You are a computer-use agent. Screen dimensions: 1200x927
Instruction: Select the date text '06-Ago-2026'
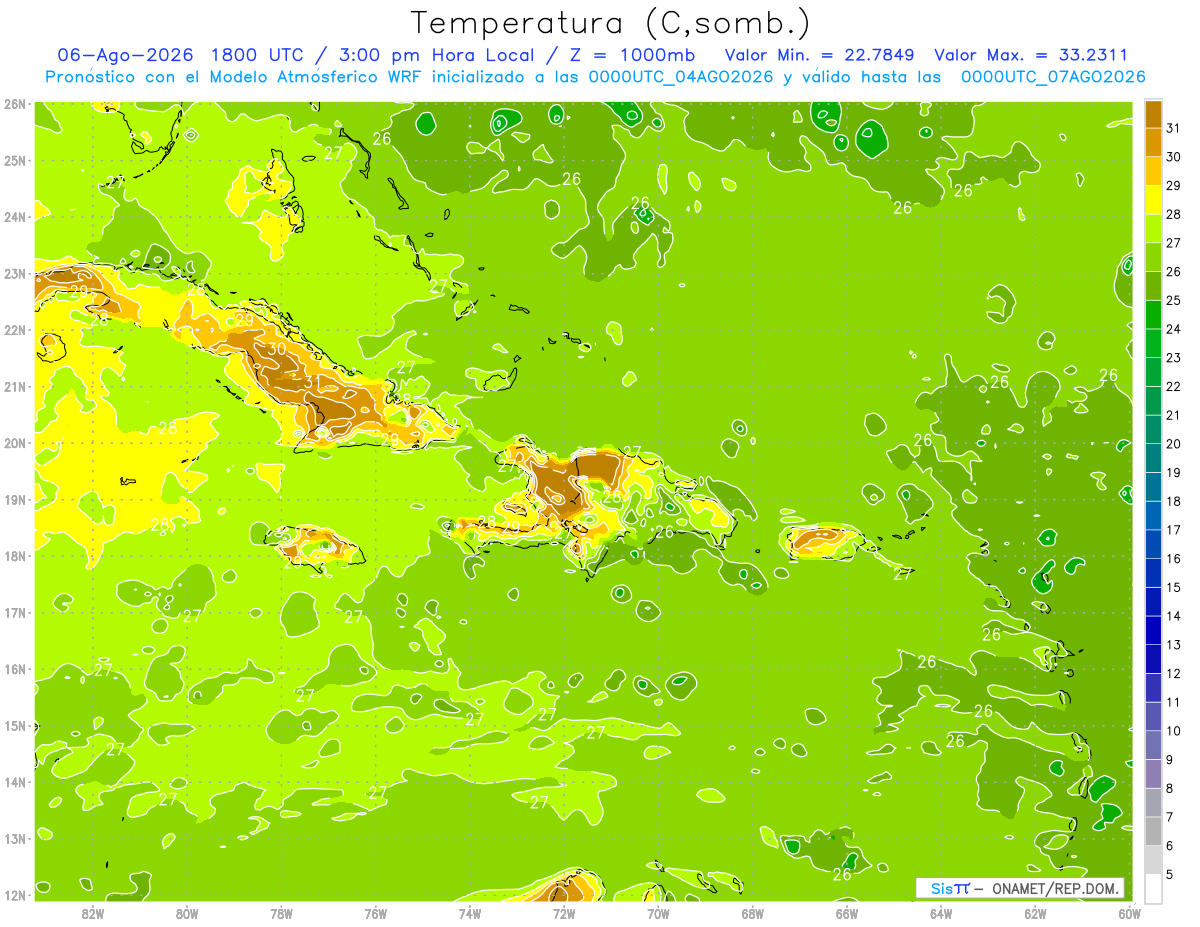[x=125, y=54]
